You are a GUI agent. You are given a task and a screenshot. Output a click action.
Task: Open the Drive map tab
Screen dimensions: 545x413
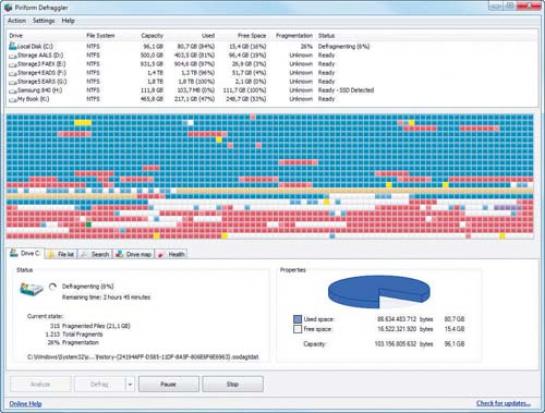tap(134, 254)
